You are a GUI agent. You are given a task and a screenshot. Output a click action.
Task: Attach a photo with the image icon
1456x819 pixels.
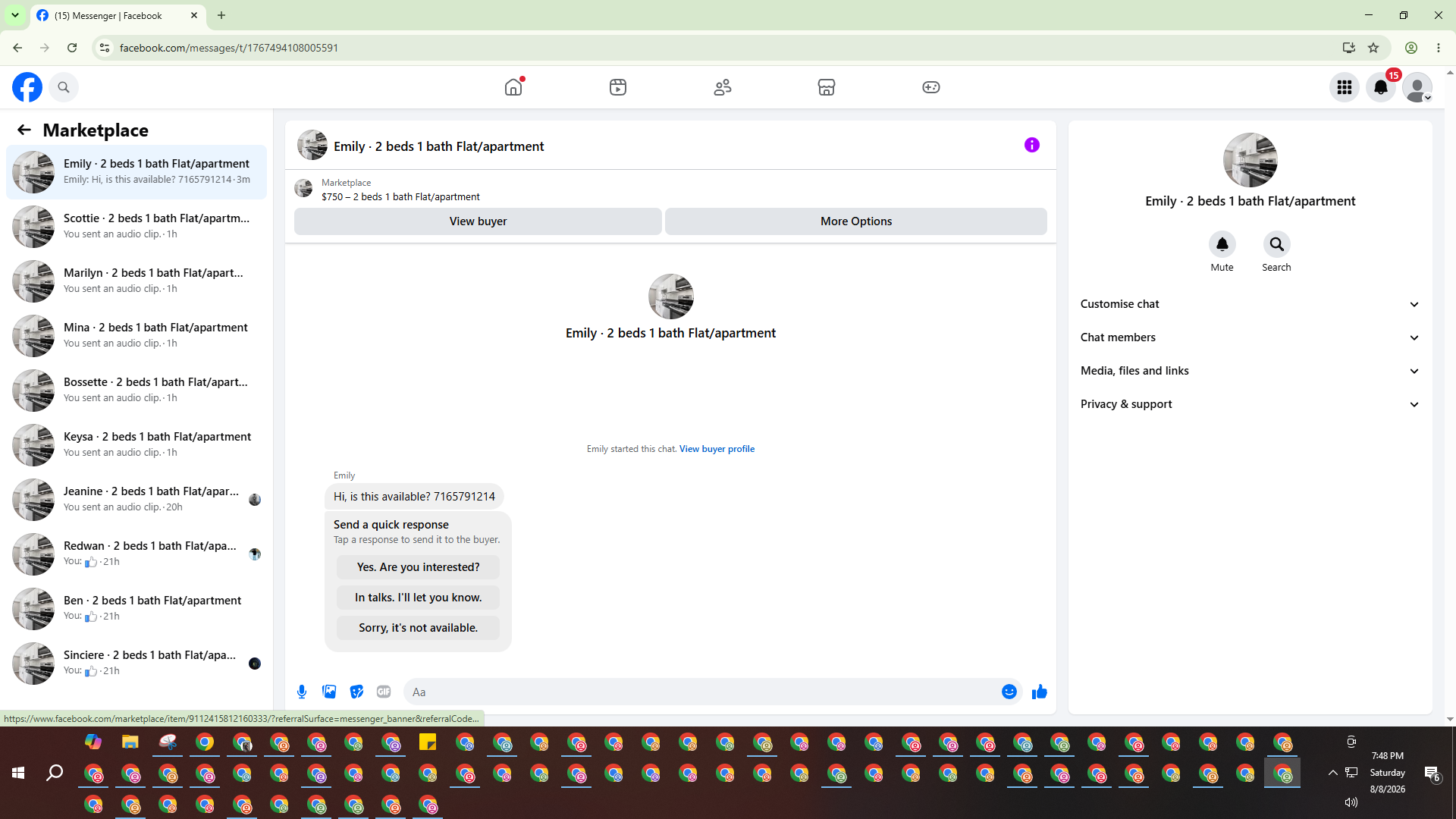tap(329, 692)
